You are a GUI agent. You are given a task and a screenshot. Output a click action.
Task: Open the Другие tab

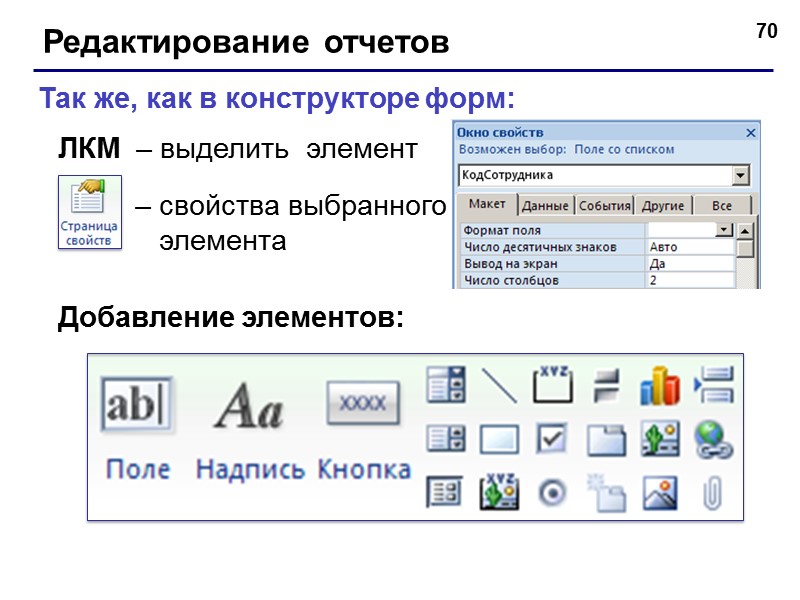pyautogui.click(x=663, y=206)
